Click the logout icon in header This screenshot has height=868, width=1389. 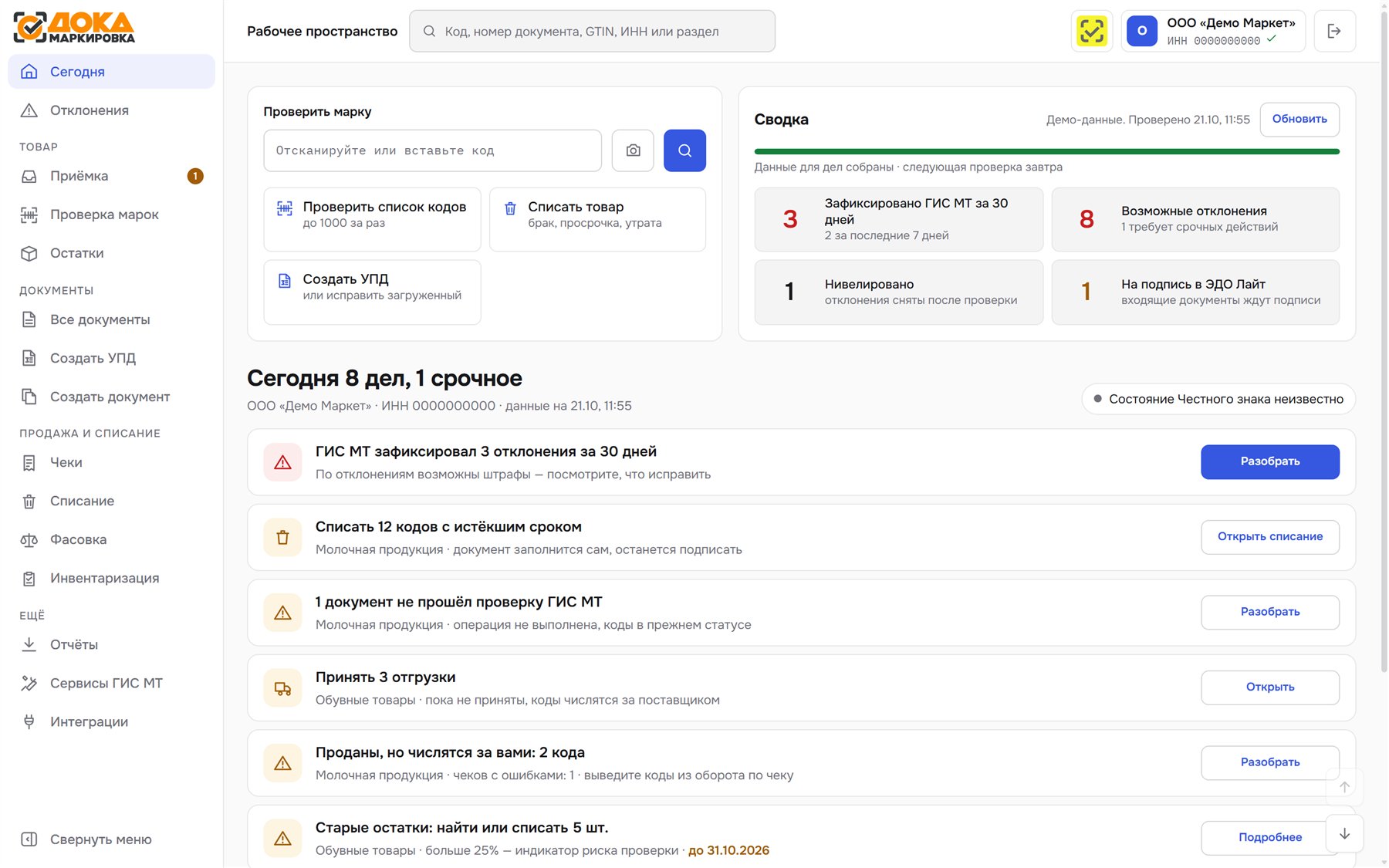(x=1334, y=31)
